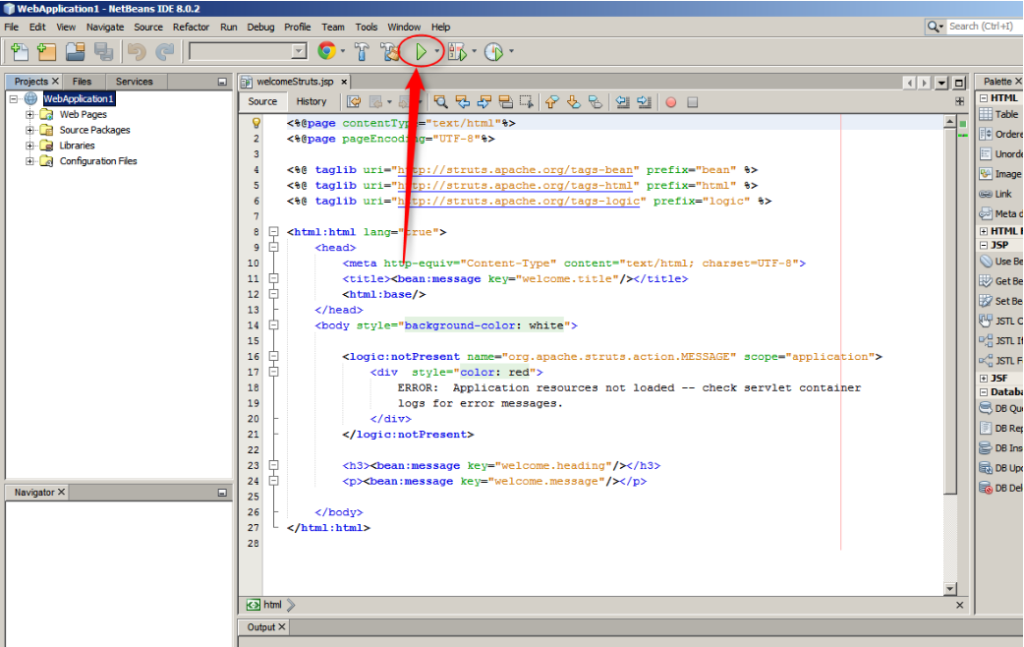Click the Last Edit icon in editor toolbar
Screen dimensions: 1024x647
354,102
